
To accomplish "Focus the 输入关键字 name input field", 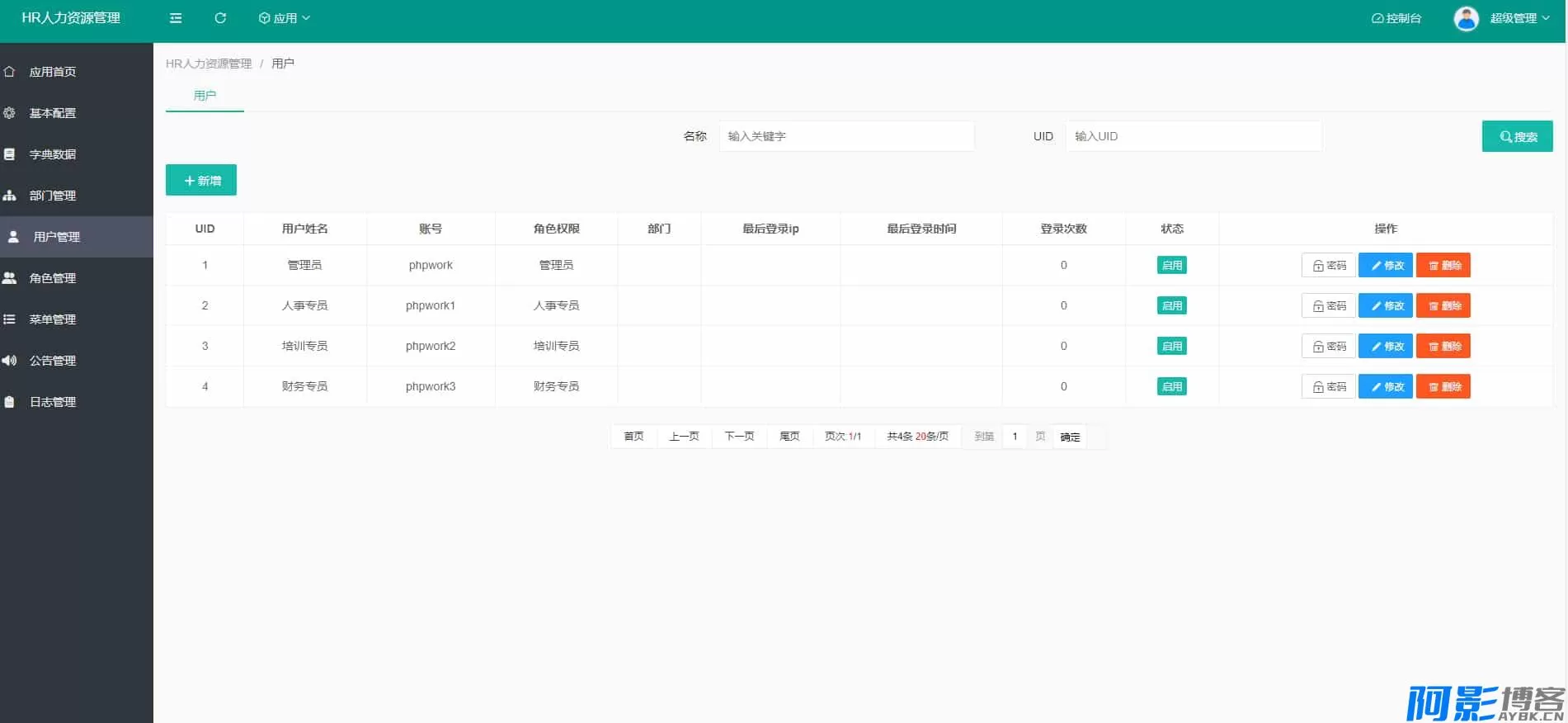I will click(845, 136).
